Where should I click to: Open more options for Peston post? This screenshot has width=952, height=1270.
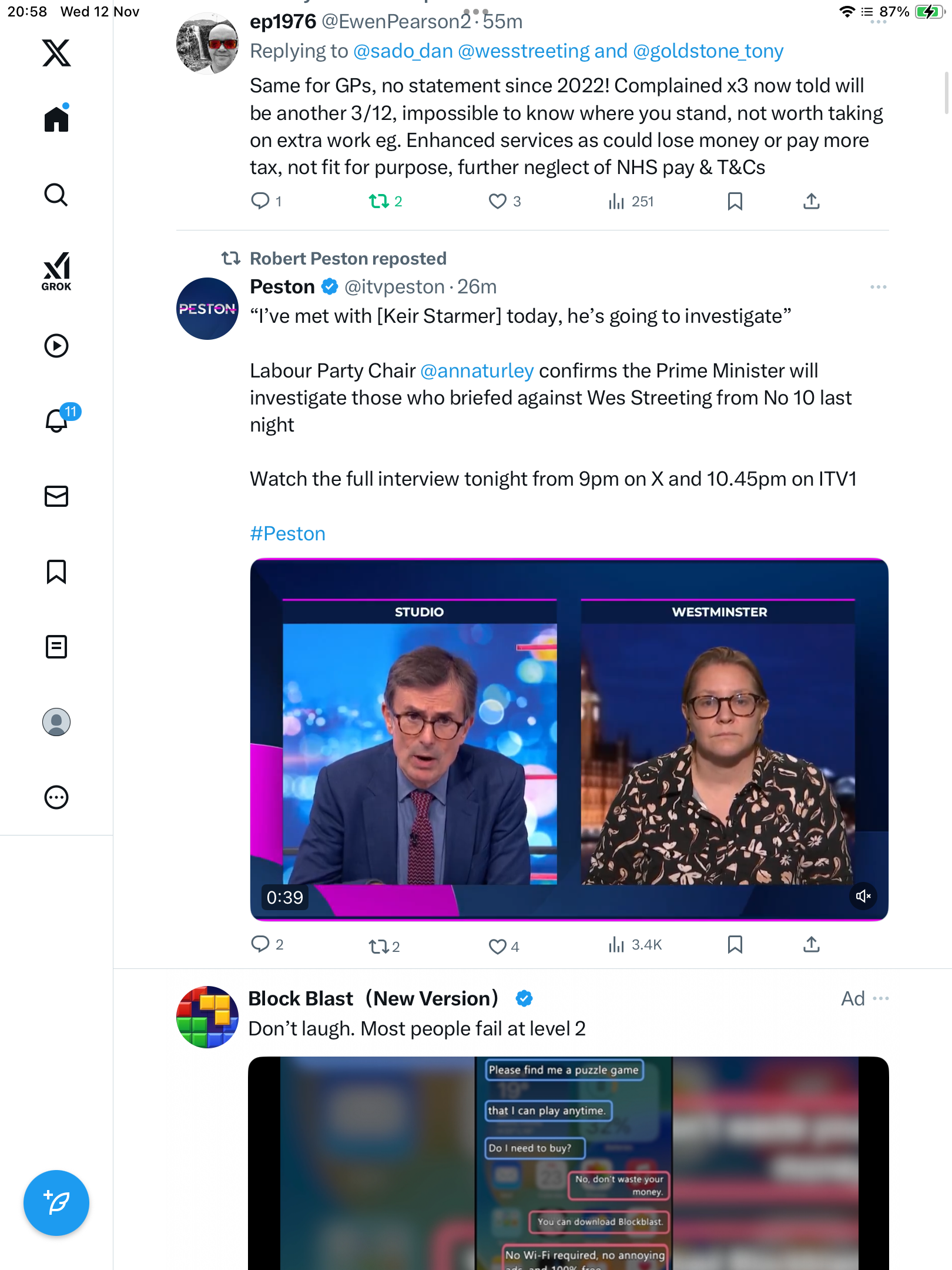click(x=878, y=287)
